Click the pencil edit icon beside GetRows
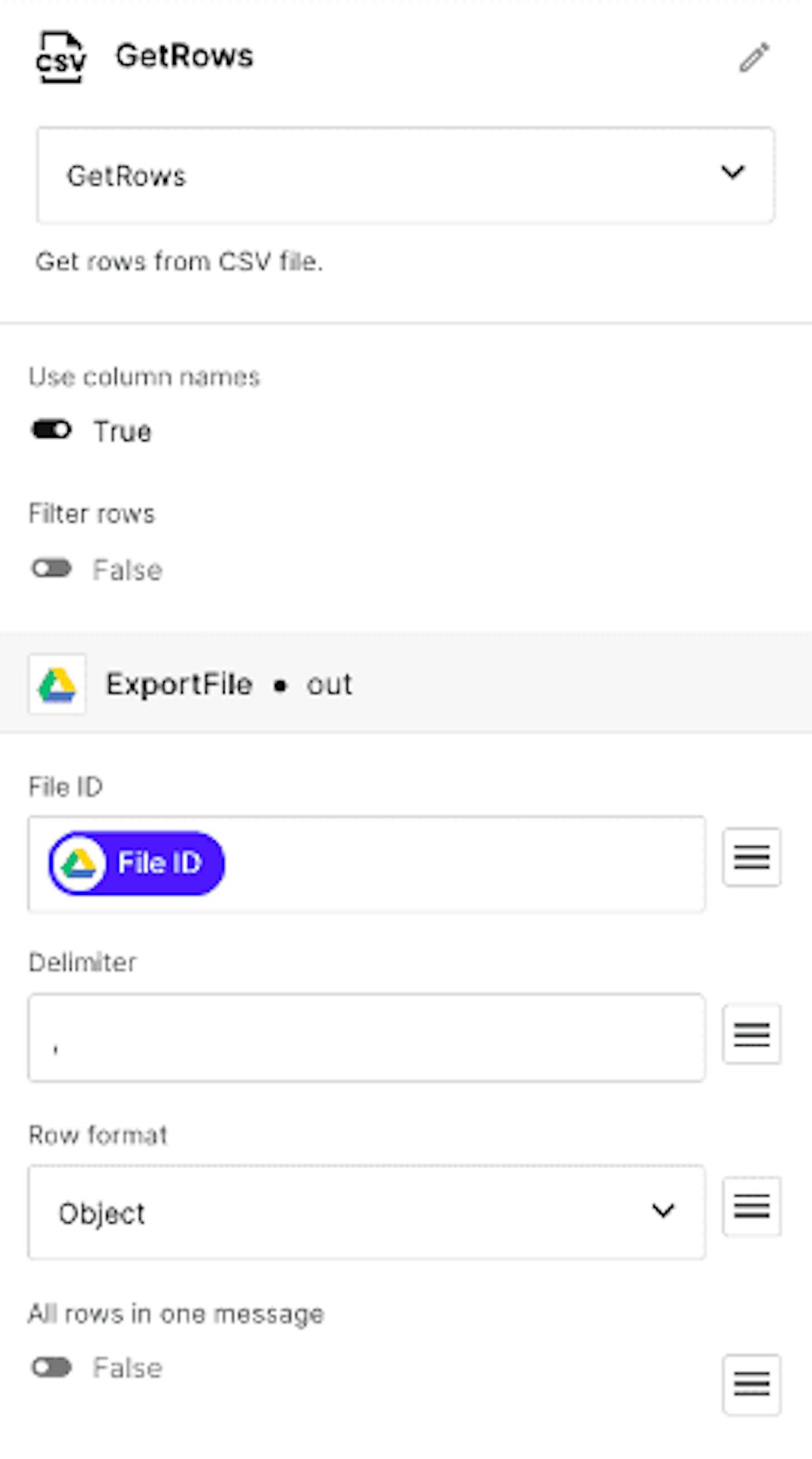The image size is (812, 1459). [754, 58]
